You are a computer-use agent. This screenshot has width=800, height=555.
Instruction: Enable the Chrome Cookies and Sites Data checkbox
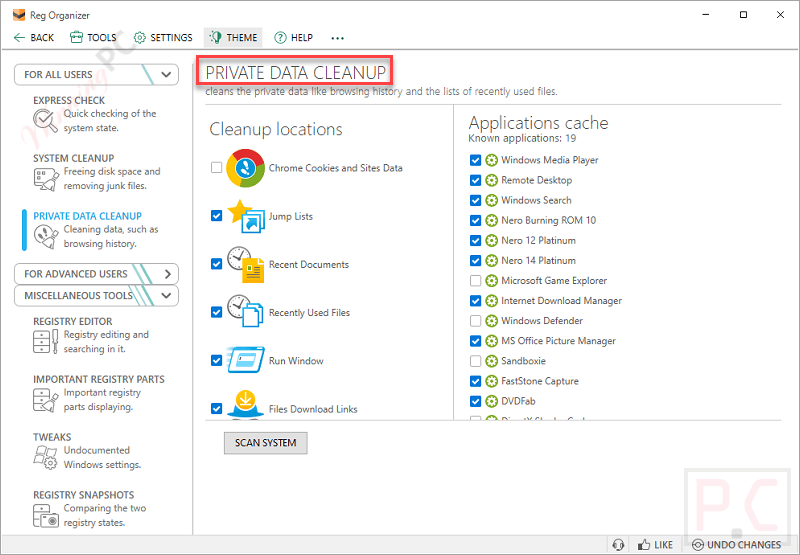coord(217,168)
